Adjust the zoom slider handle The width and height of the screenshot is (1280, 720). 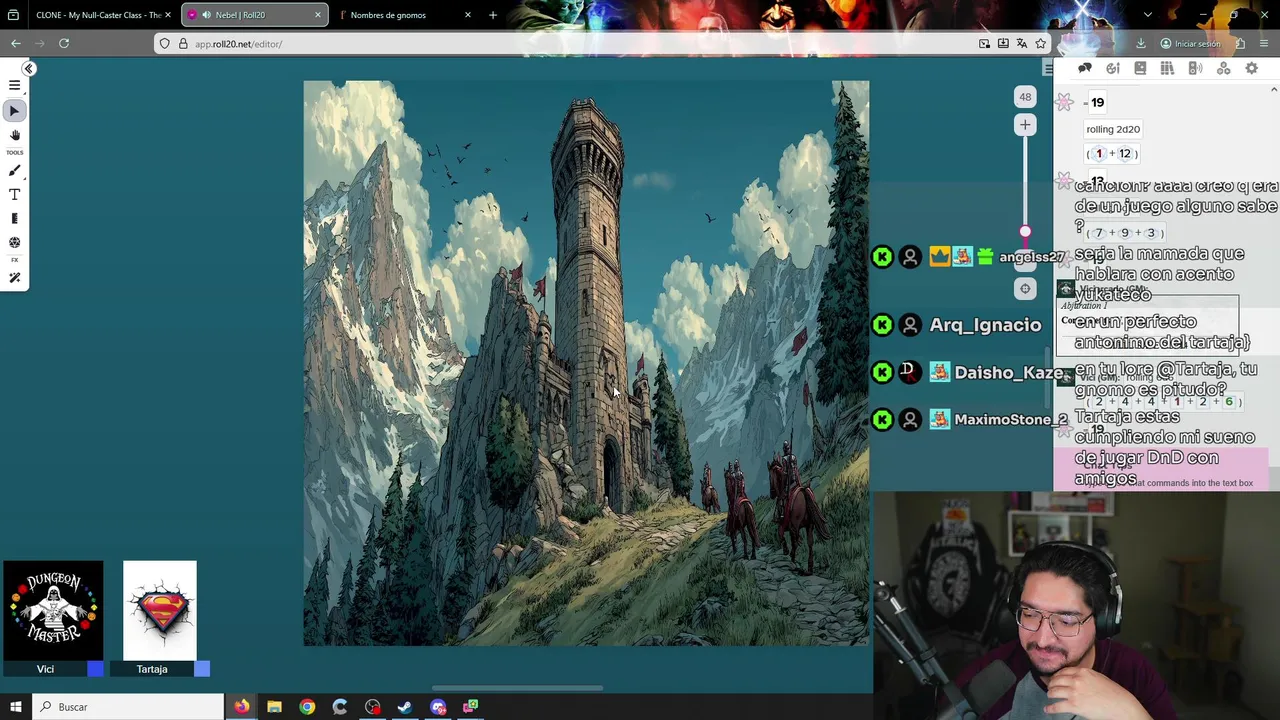(1025, 232)
